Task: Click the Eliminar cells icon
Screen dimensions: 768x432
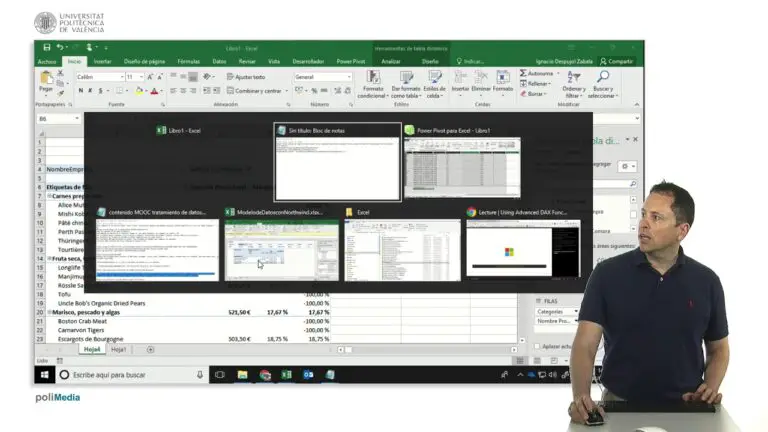Action: click(481, 78)
